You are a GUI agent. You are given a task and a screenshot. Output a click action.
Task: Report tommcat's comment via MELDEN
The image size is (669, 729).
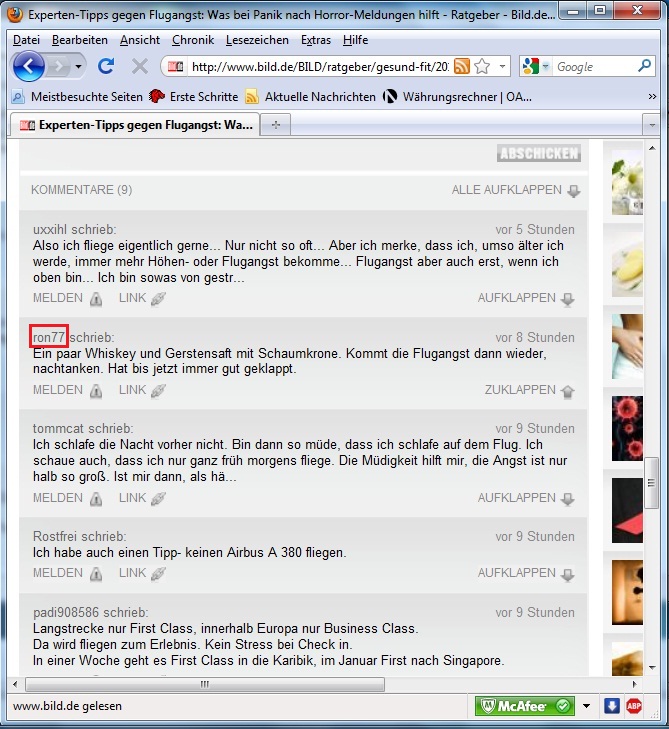(x=67, y=498)
